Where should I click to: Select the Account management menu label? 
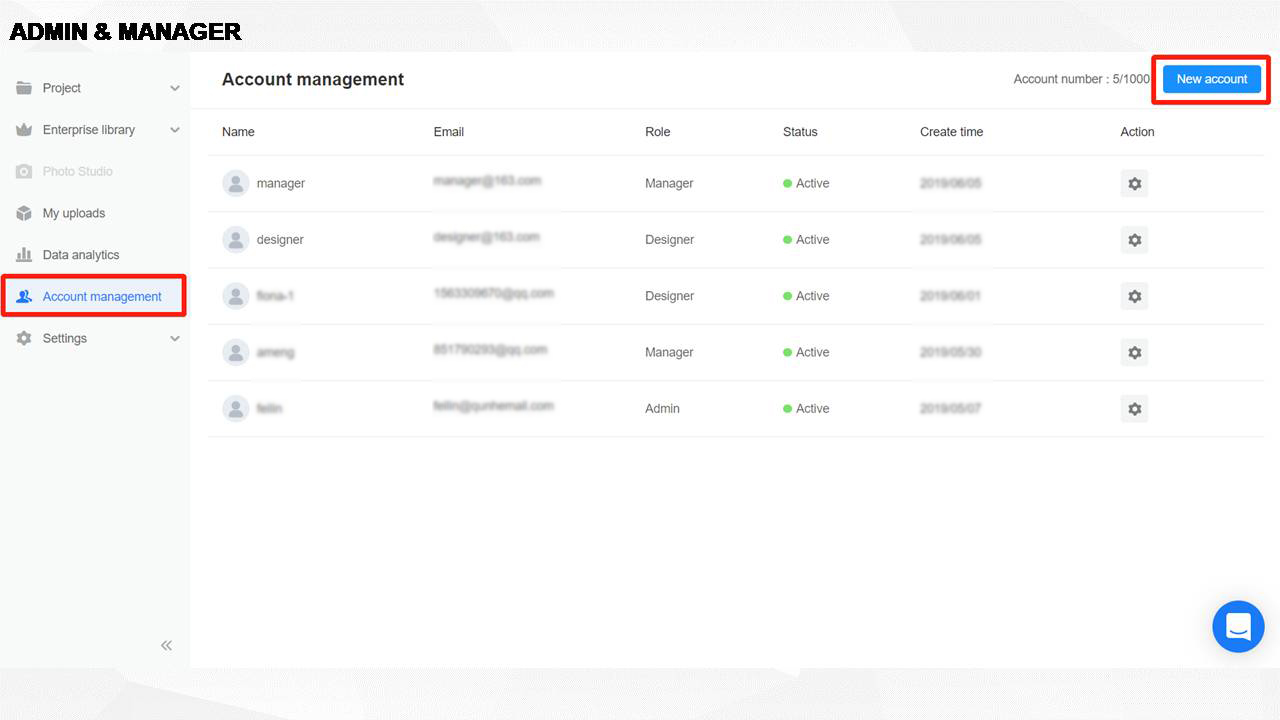[x=102, y=297]
